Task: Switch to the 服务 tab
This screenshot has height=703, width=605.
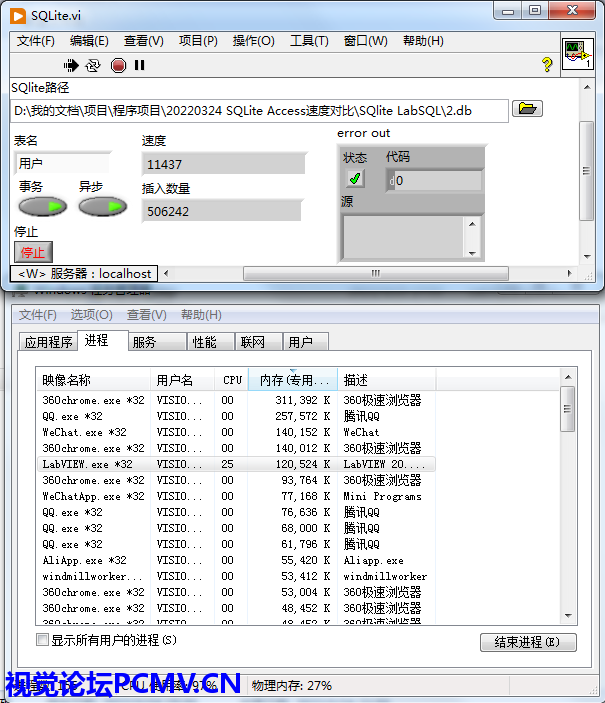Action: (144, 342)
